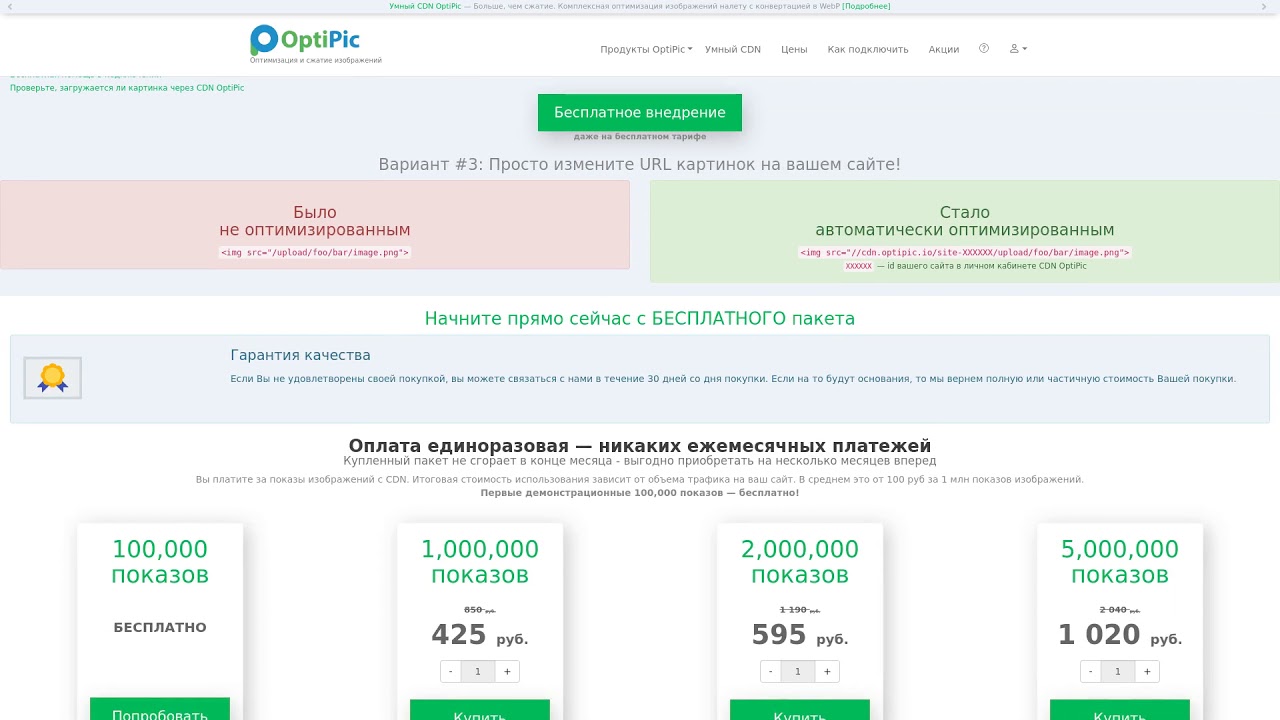
Task: Decrease quantity for the 595 руб. package
Action: (771, 671)
